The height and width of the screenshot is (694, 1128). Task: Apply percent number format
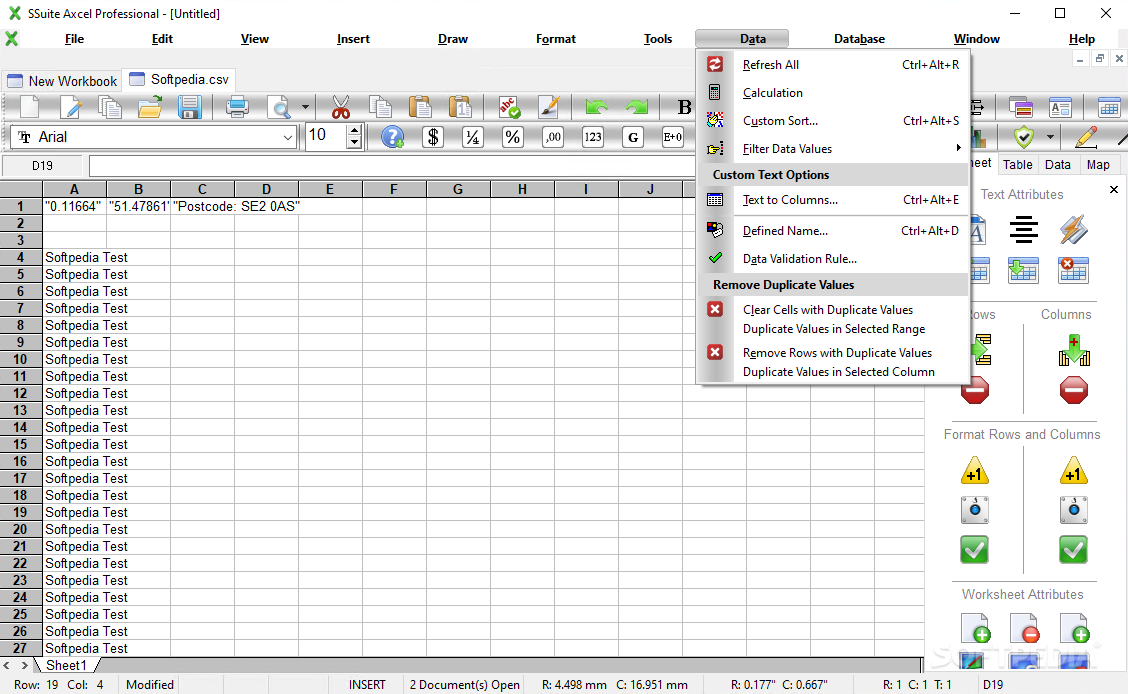click(512, 137)
